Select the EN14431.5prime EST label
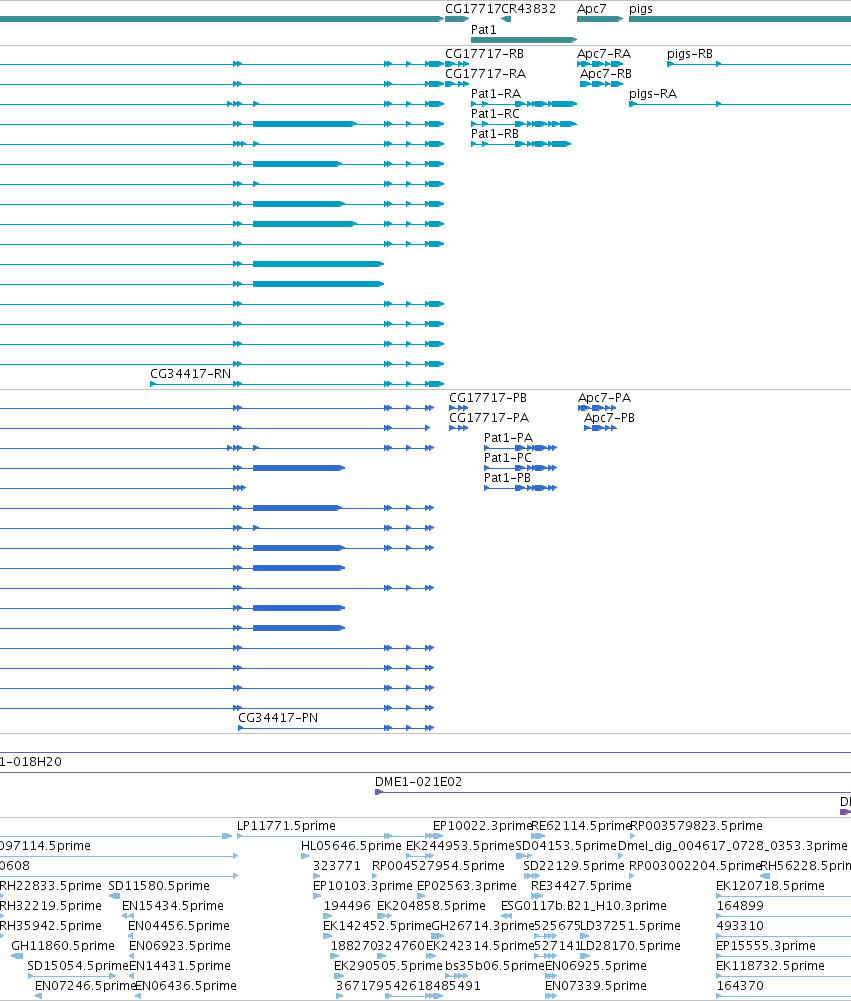 pos(180,965)
